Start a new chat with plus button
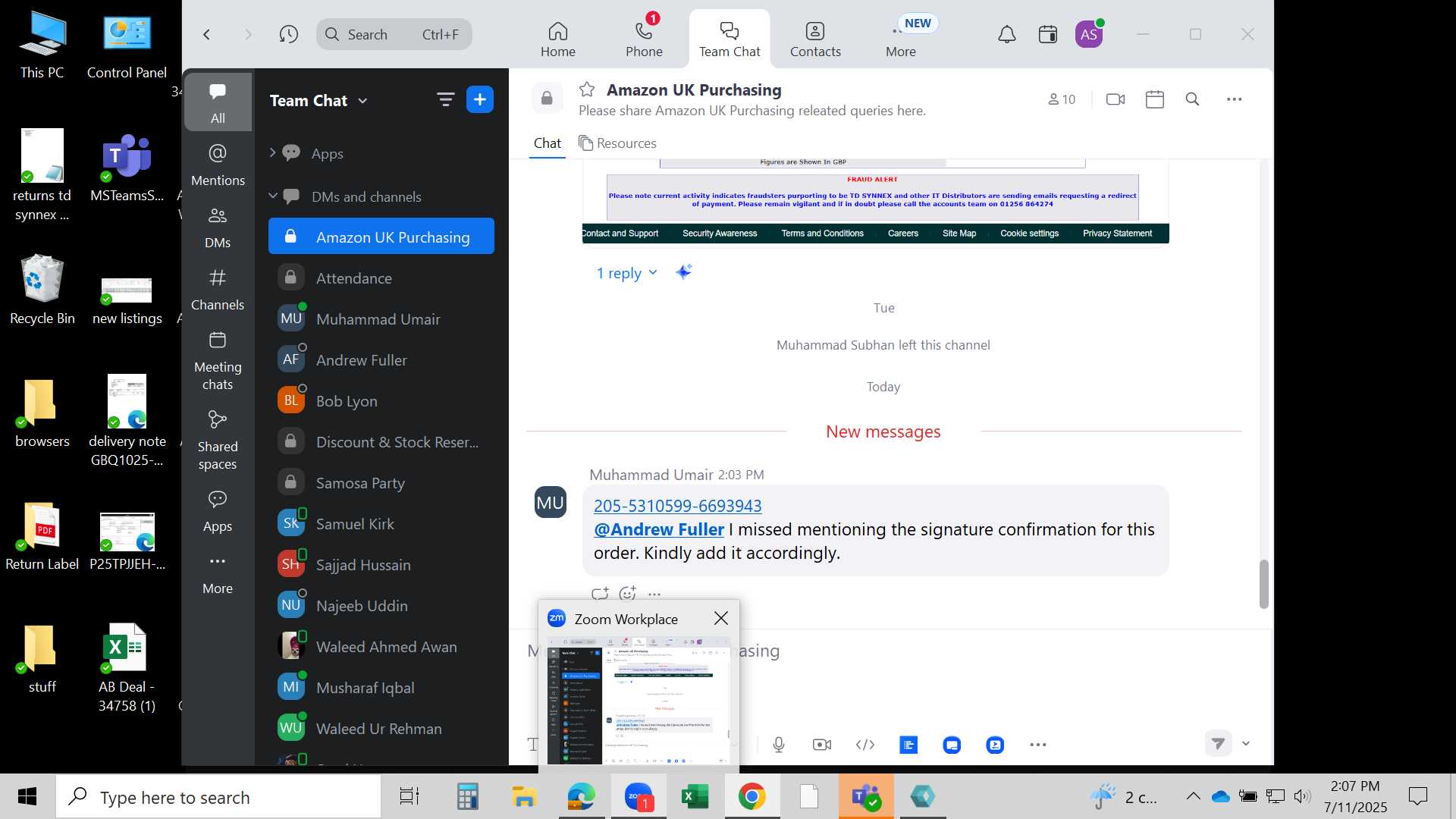The height and width of the screenshot is (819, 1456). [480, 99]
